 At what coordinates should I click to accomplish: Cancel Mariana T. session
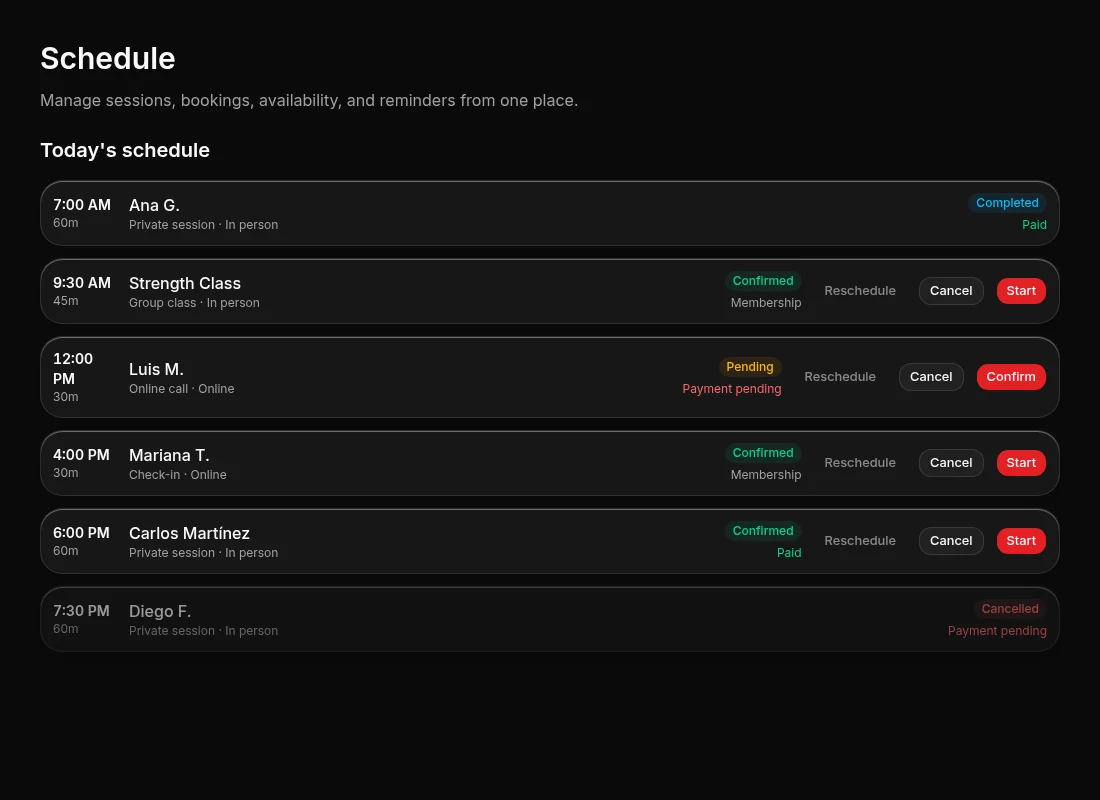[x=951, y=462]
